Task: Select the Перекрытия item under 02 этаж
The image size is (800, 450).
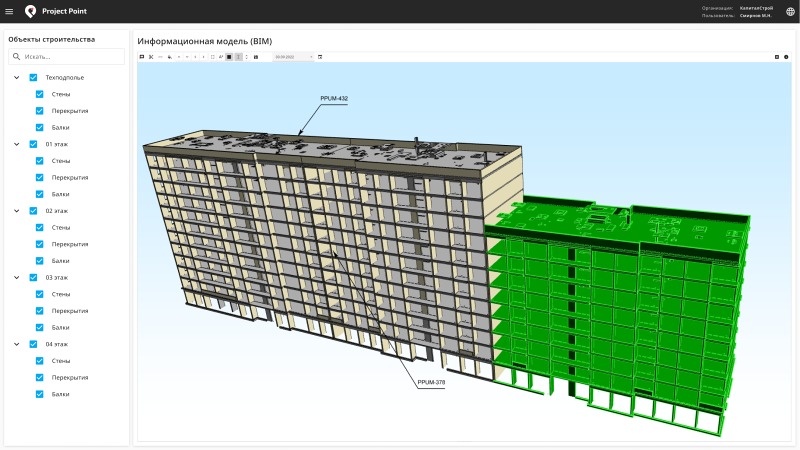Action: (70, 244)
